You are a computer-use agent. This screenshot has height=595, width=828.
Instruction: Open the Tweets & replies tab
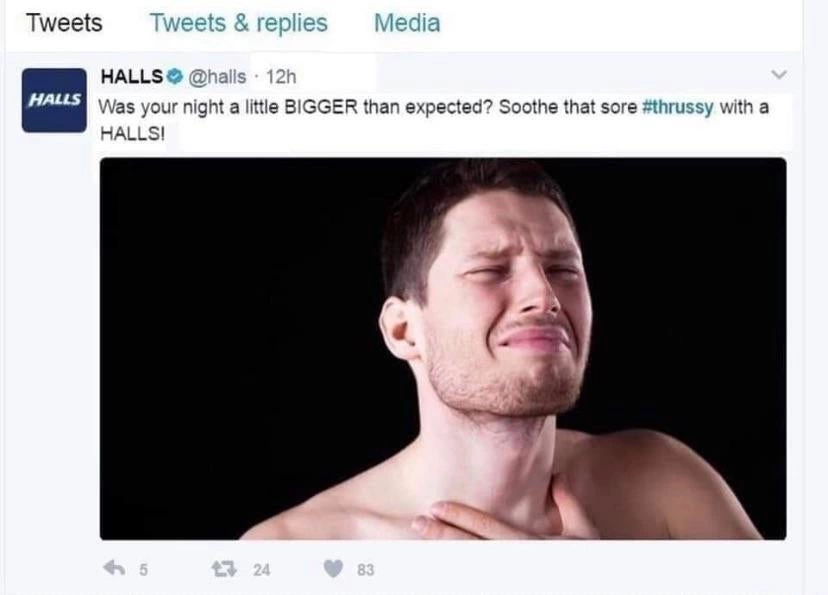click(x=239, y=23)
